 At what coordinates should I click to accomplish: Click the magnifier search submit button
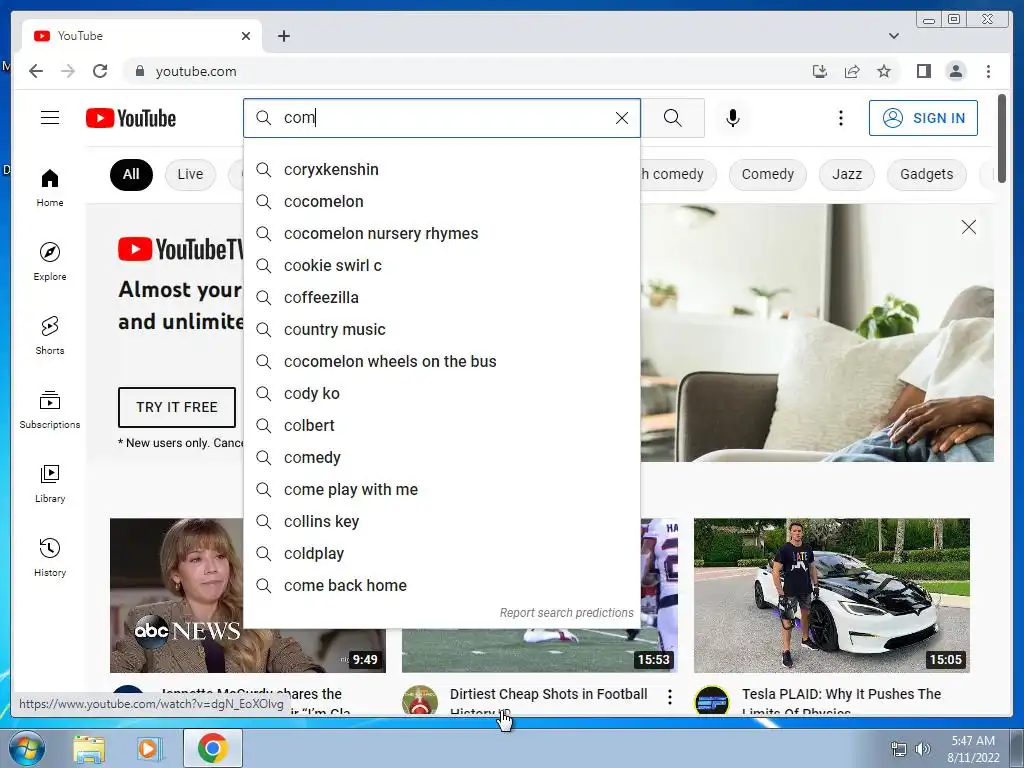point(673,118)
